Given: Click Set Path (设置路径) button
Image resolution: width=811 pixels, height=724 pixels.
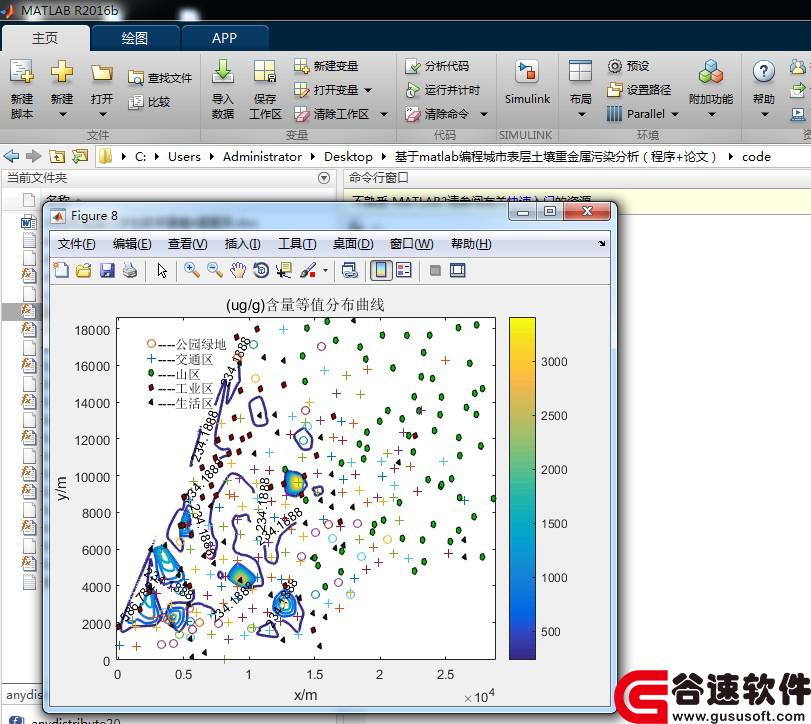Looking at the screenshot, I should coord(639,90).
